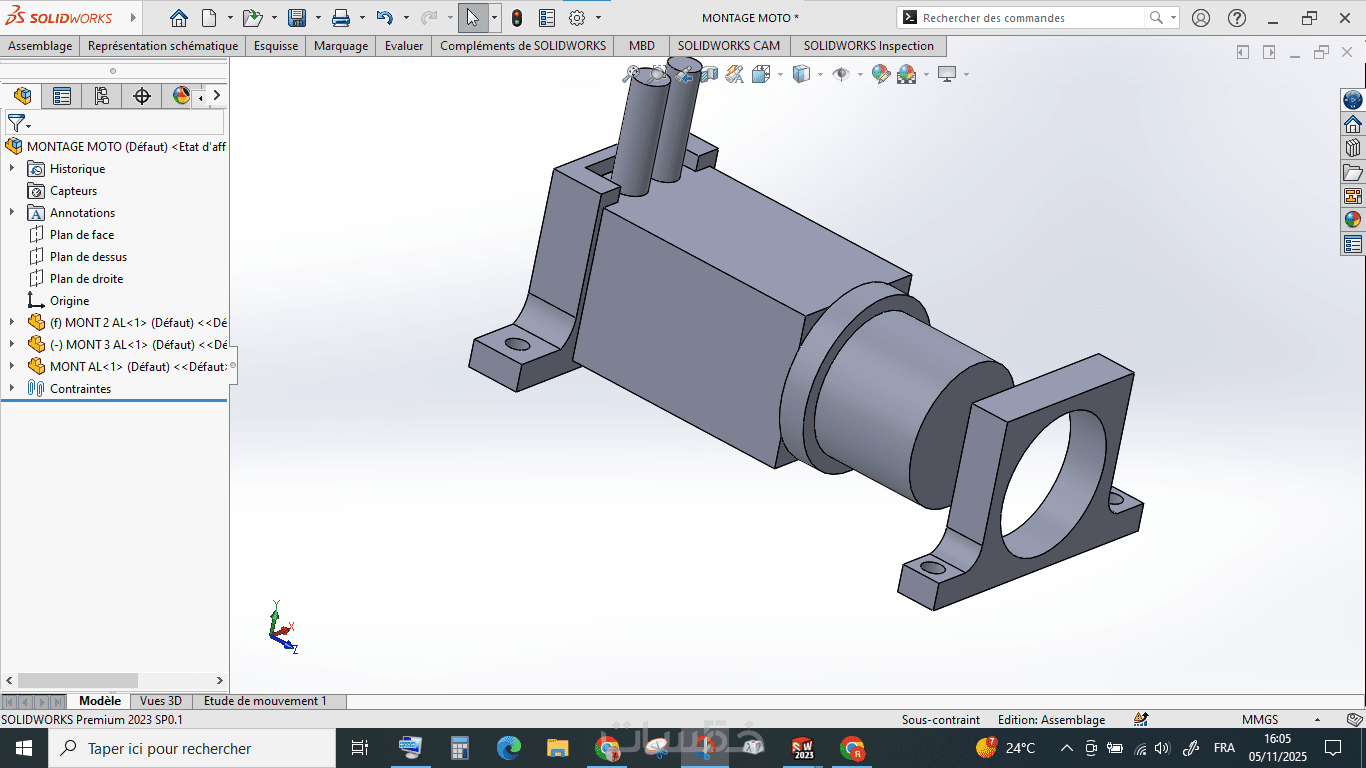Open the Evaluer ribbon tab
This screenshot has width=1366, height=768.
(x=404, y=46)
